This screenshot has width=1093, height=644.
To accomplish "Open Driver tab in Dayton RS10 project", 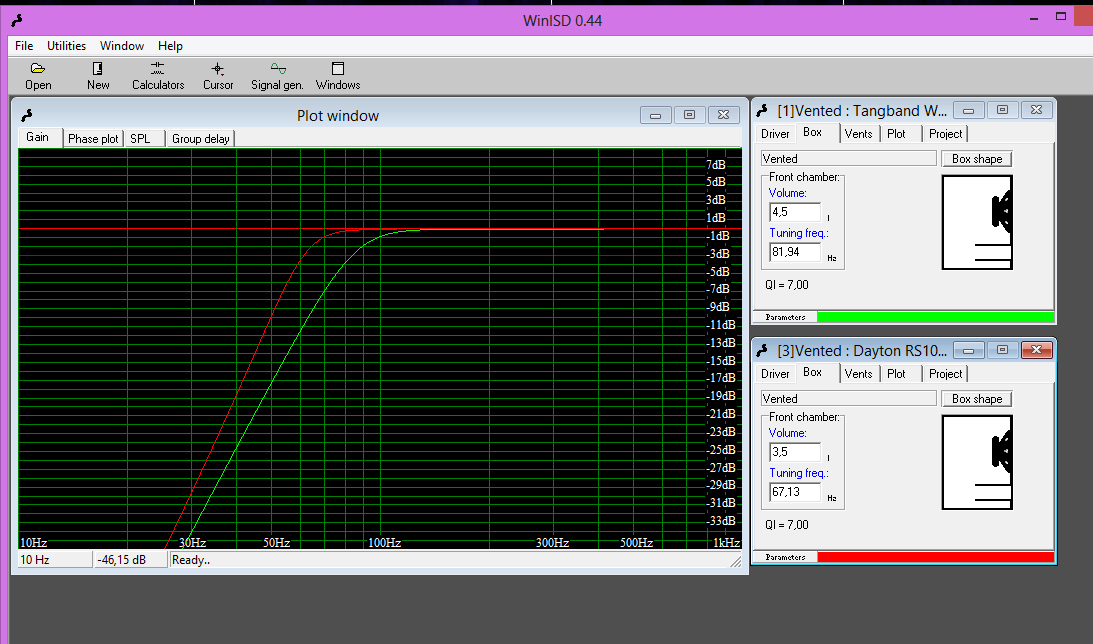I will click(775, 374).
